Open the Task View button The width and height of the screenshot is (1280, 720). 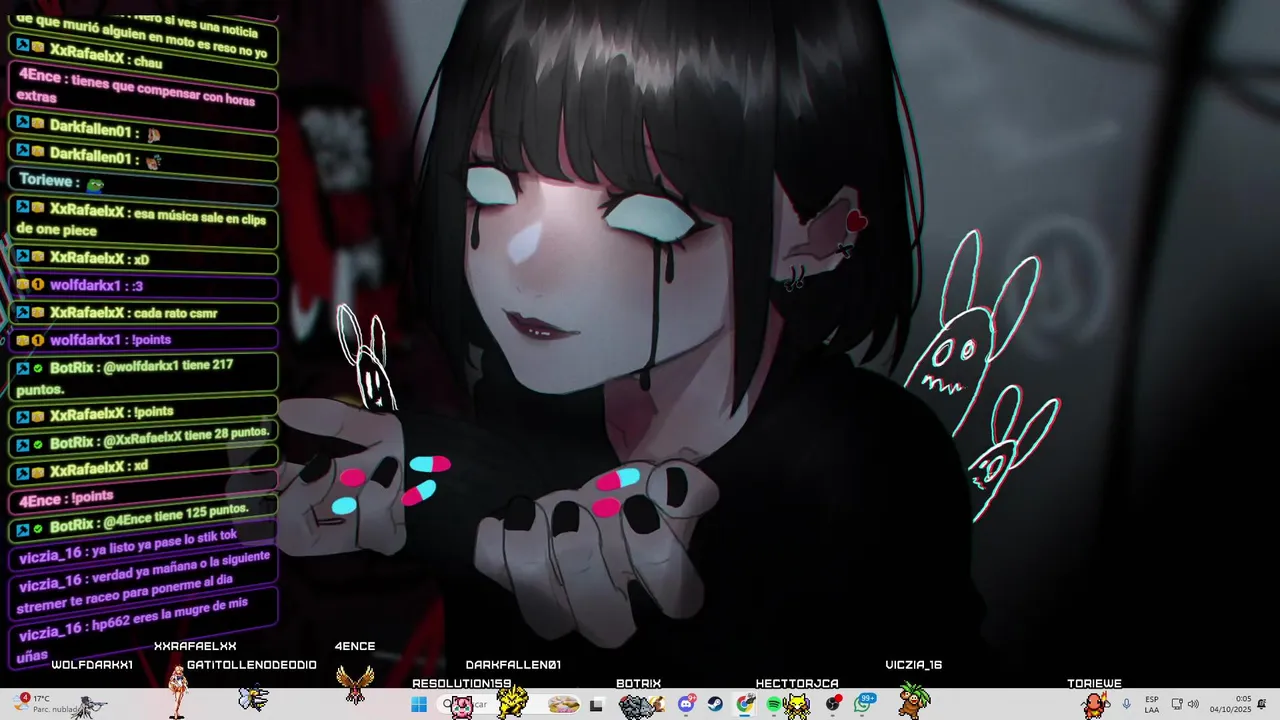[597, 705]
